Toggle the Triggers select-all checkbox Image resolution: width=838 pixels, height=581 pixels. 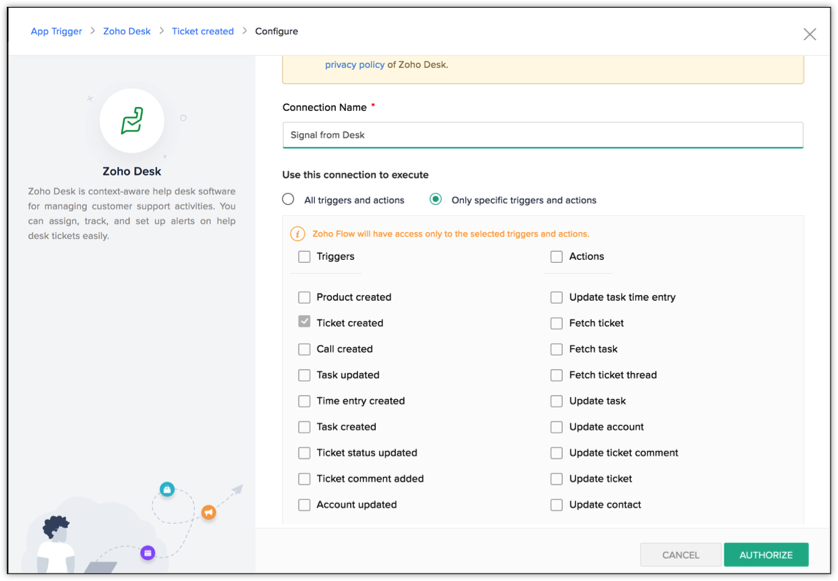pyautogui.click(x=304, y=257)
